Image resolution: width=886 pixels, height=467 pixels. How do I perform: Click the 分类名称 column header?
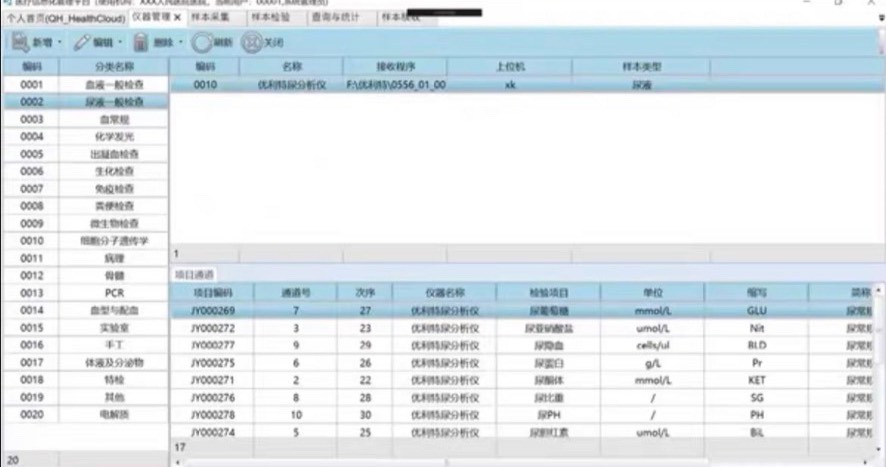click(x=114, y=67)
